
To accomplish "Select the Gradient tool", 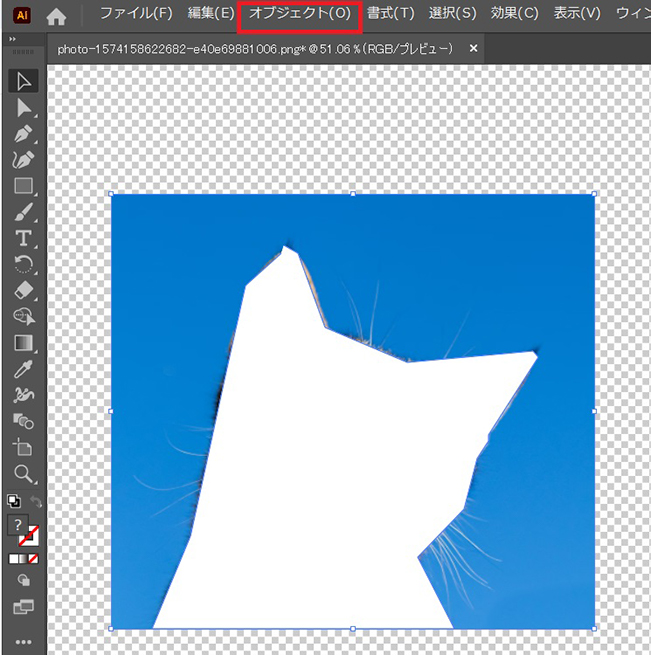I will 24,343.
